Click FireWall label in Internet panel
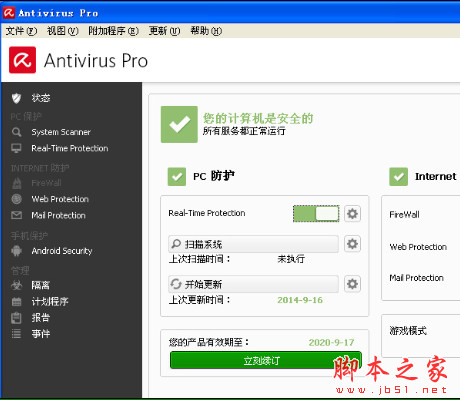This screenshot has height=401, width=460. 404,214
